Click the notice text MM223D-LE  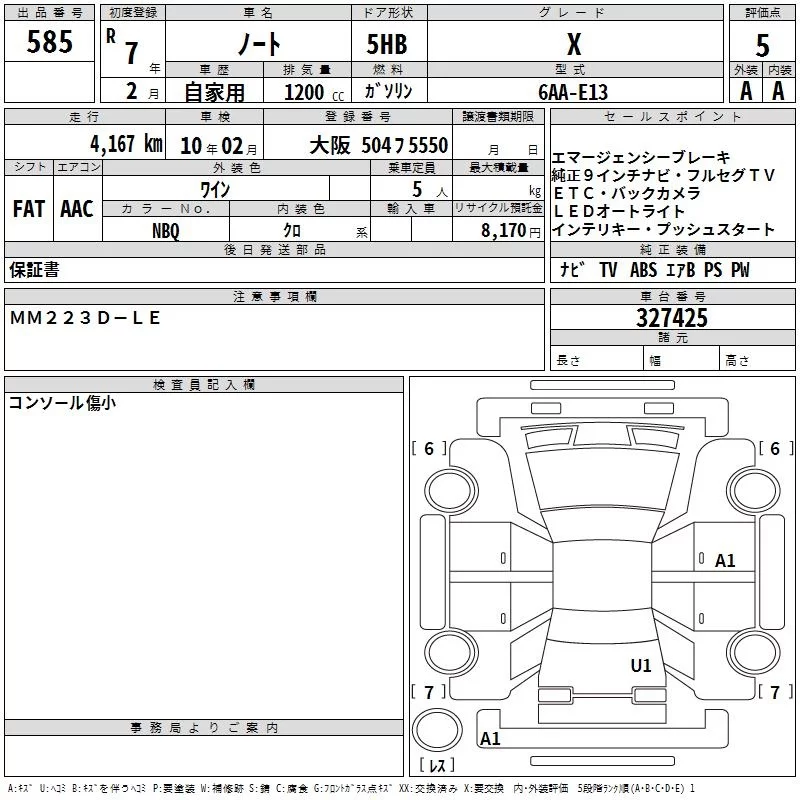click(85, 318)
